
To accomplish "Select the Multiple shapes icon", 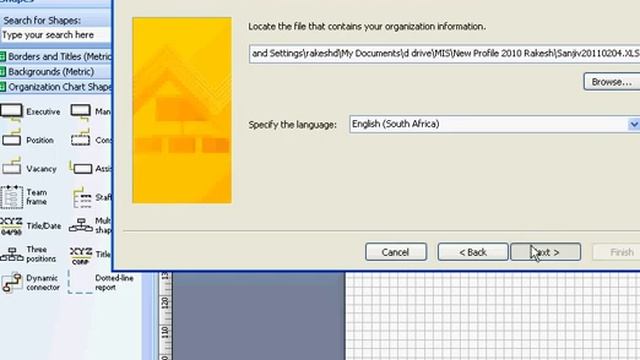I will pyautogui.click(x=81, y=225).
